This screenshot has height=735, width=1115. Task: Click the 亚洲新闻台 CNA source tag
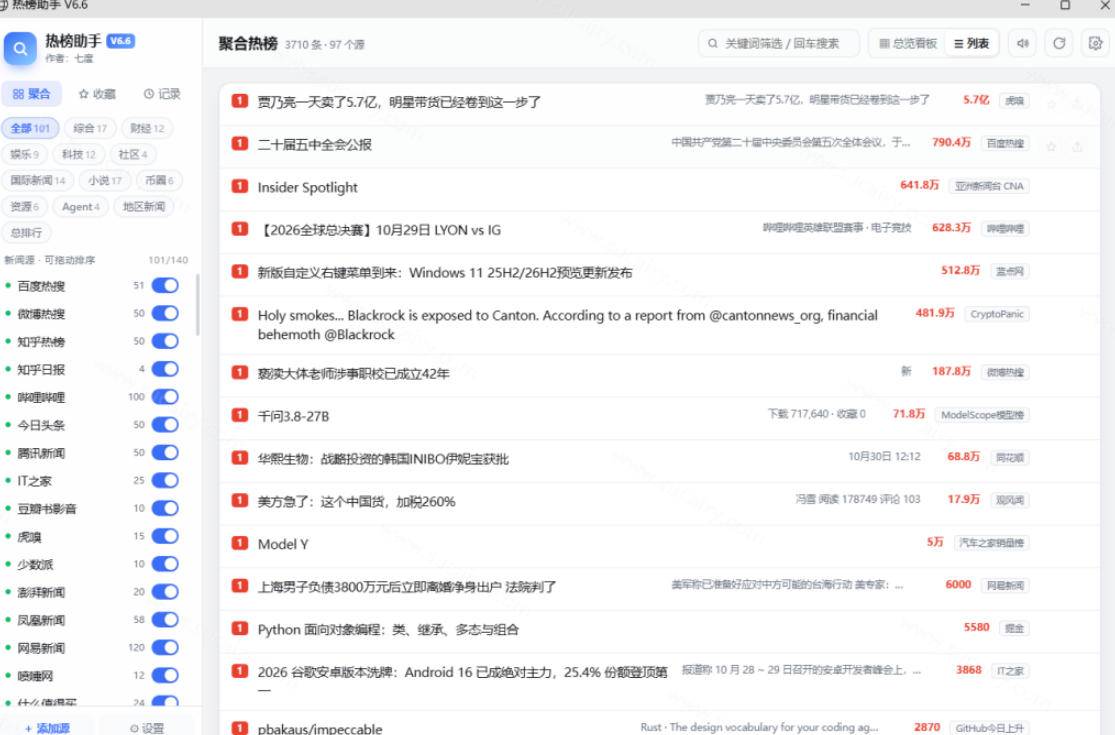[988, 186]
